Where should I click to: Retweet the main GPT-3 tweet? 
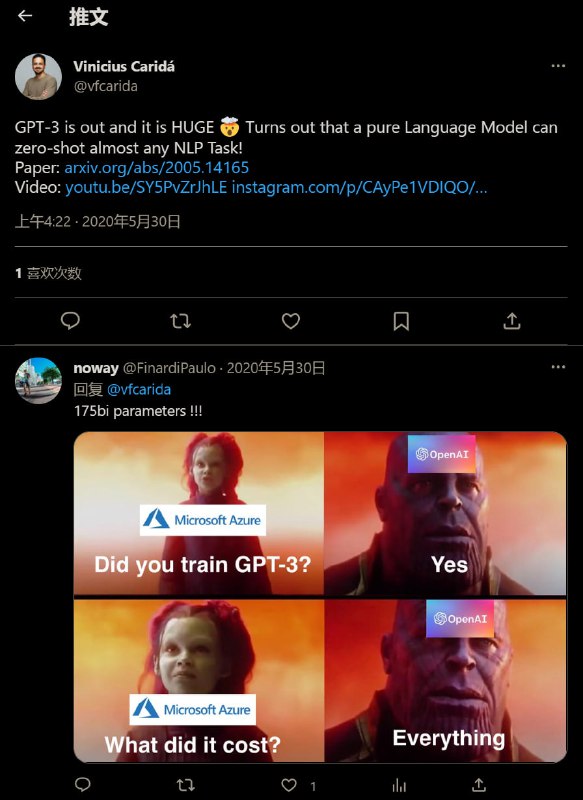180,321
